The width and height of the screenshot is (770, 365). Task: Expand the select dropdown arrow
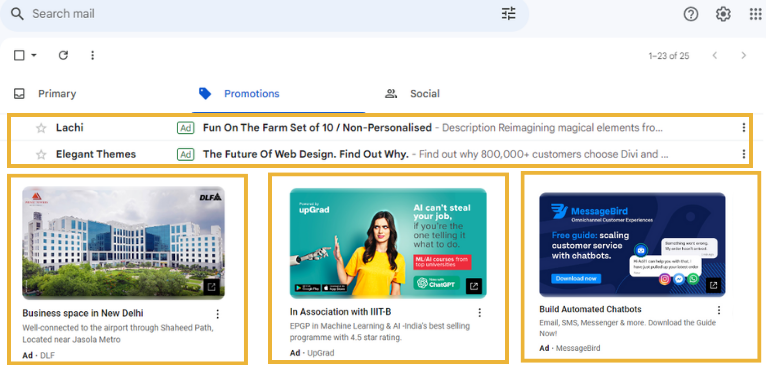pos(34,55)
